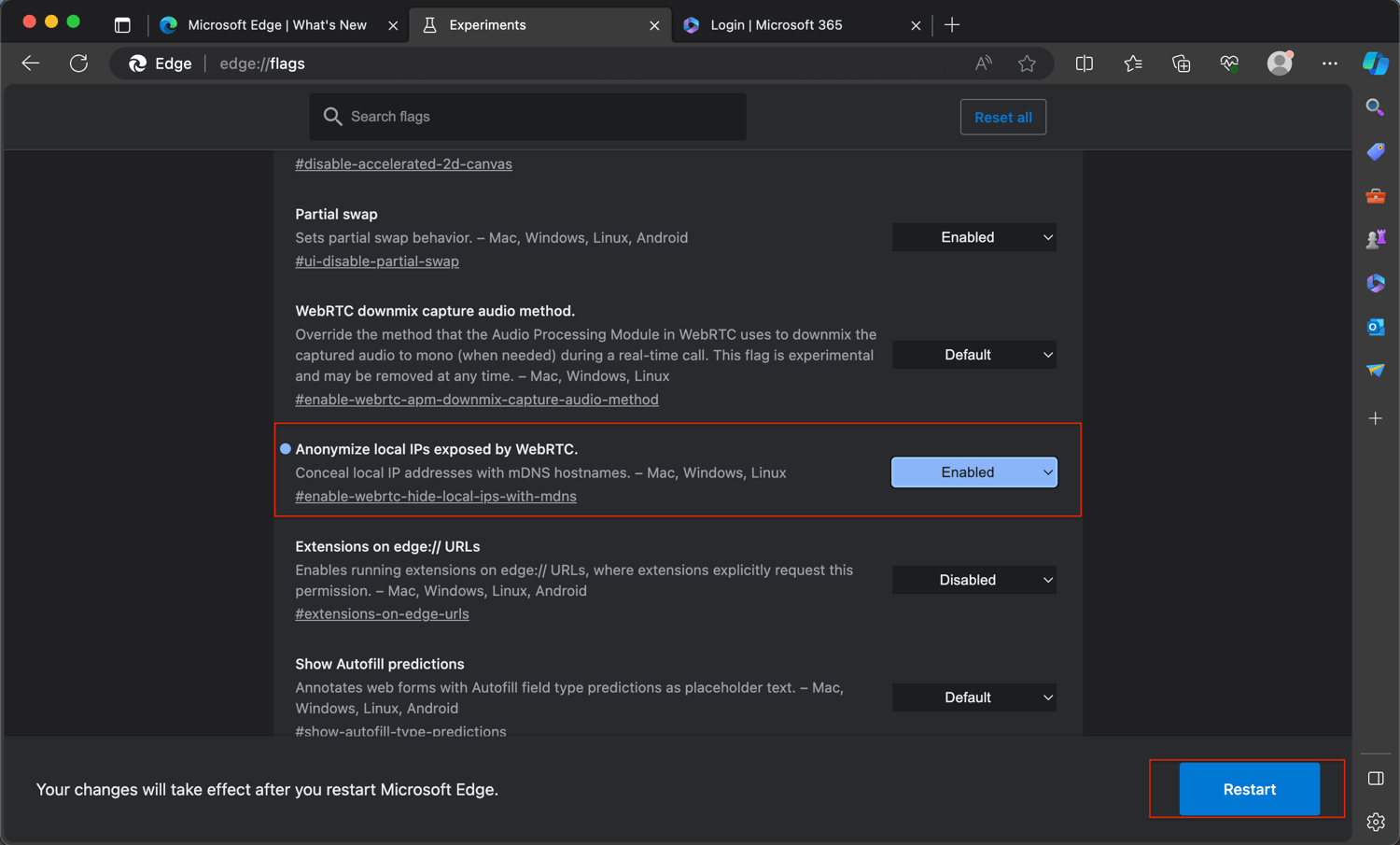Open the split screen icon

click(x=1084, y=63)
